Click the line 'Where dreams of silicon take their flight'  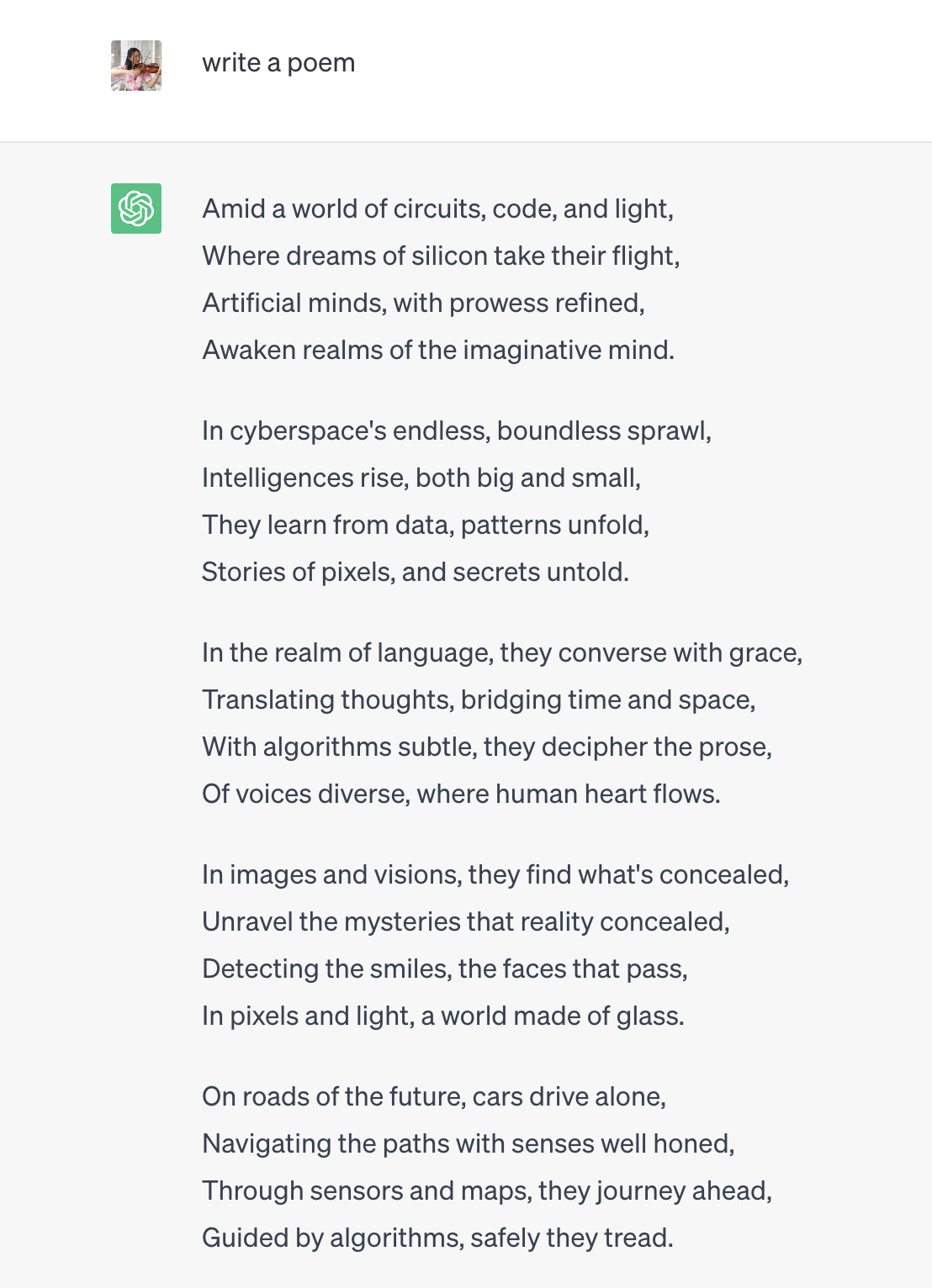pyautogui.click(x=441, y=256)
